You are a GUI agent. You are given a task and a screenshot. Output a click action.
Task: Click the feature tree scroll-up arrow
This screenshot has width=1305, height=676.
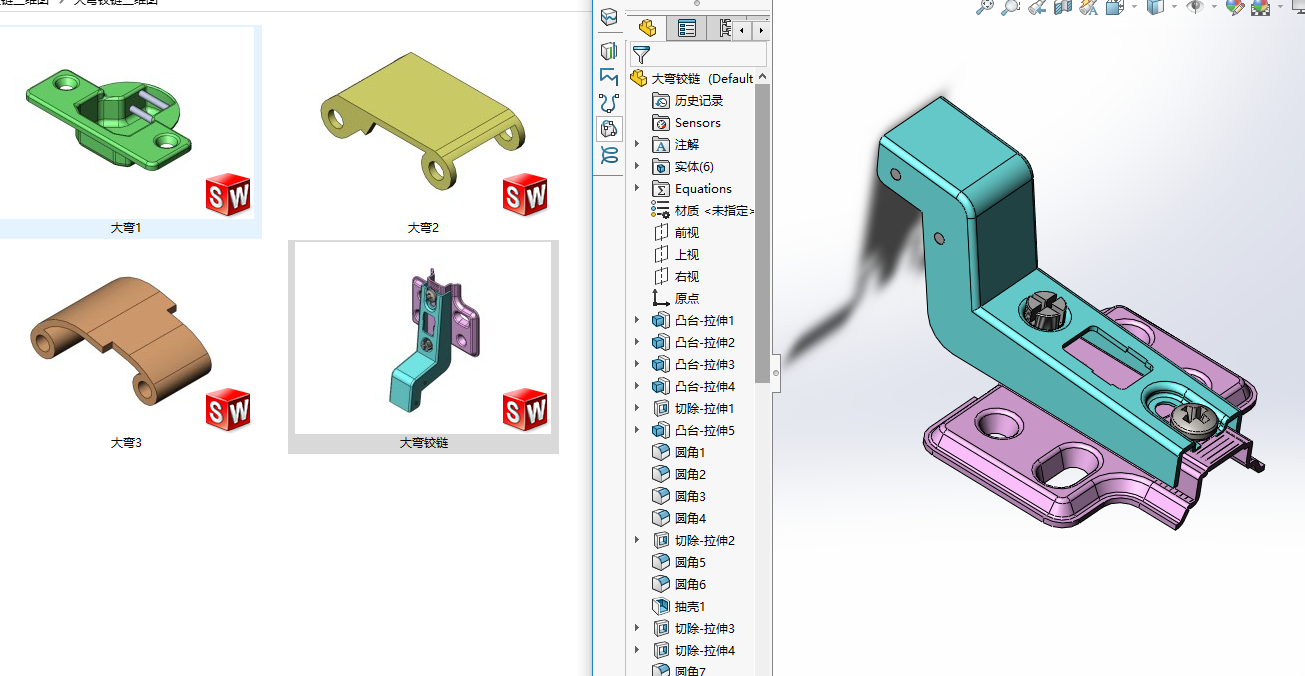click(763, 77)
